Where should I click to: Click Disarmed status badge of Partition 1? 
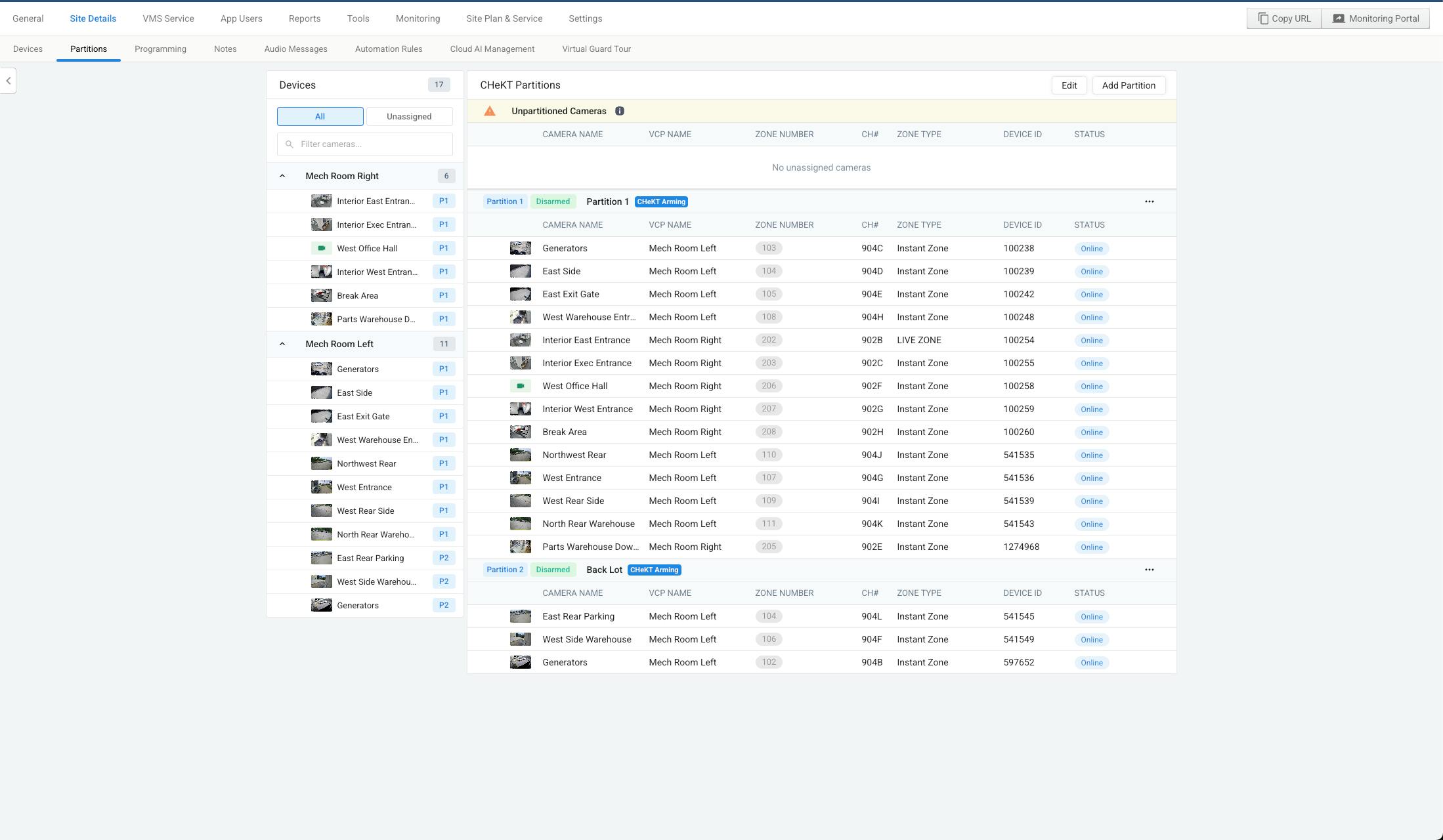553,201
